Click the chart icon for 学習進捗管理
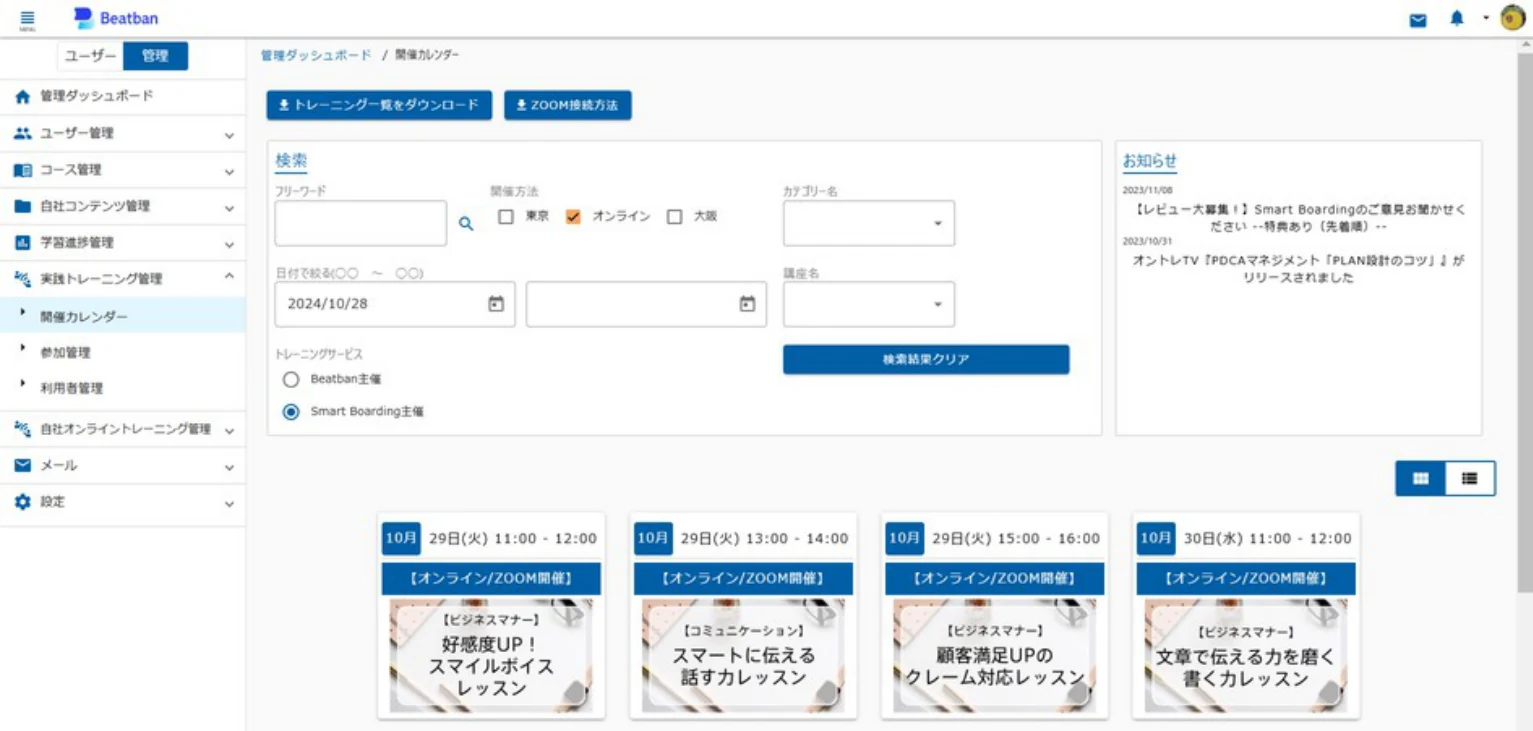 (x=23, y=243)
